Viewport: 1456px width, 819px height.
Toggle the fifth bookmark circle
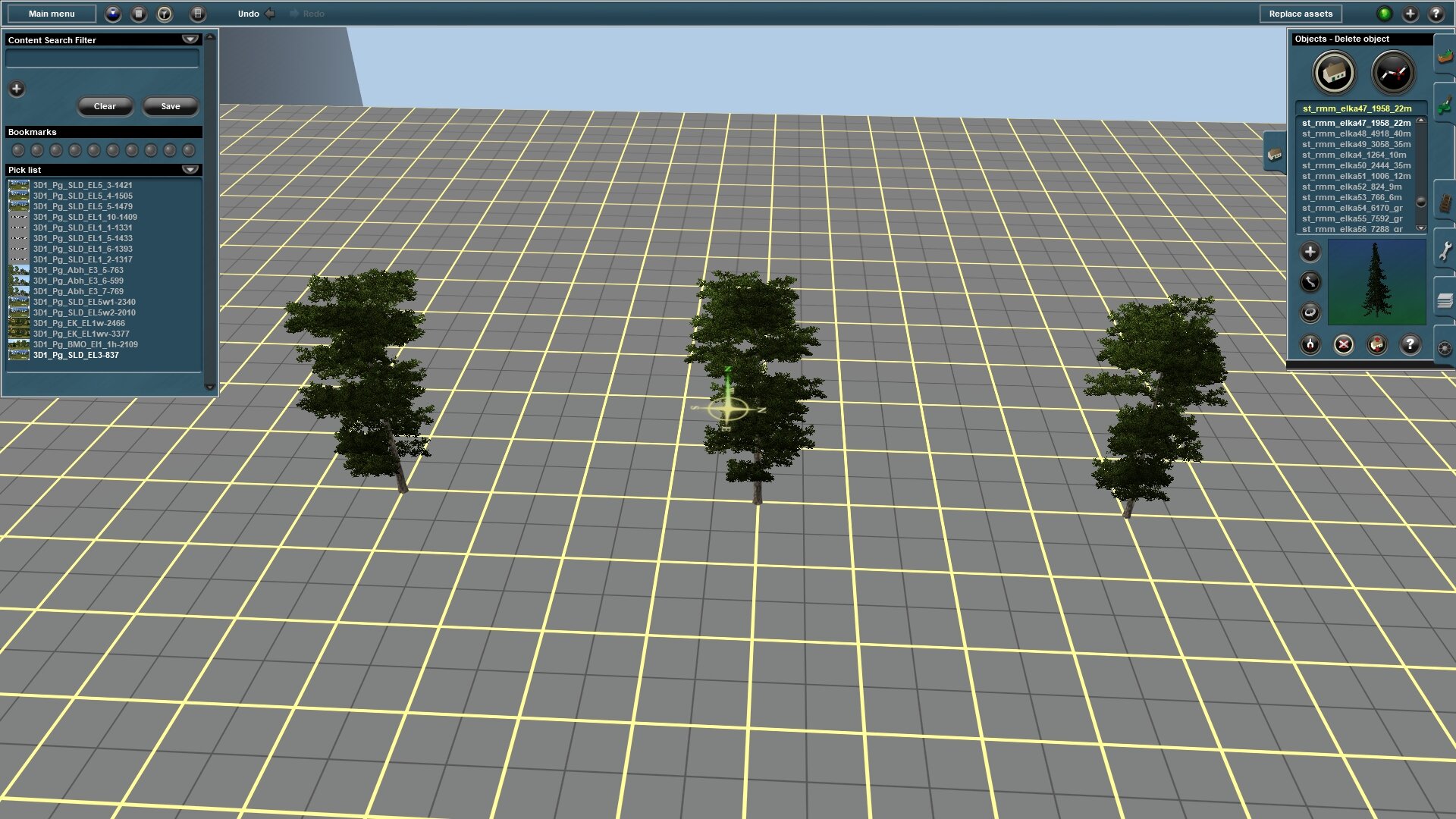point(94,150)
